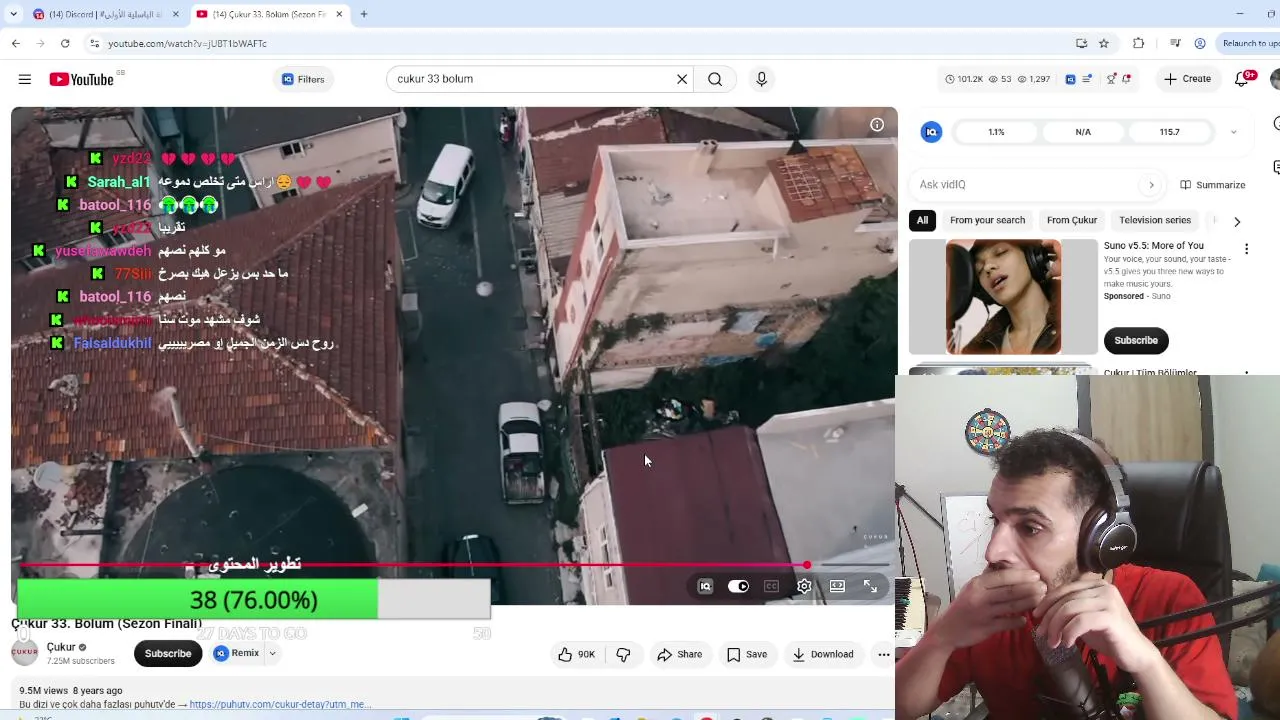View site information icon in address bar
The width and height of the screenshot is (1280, 720).
[94, 43]
